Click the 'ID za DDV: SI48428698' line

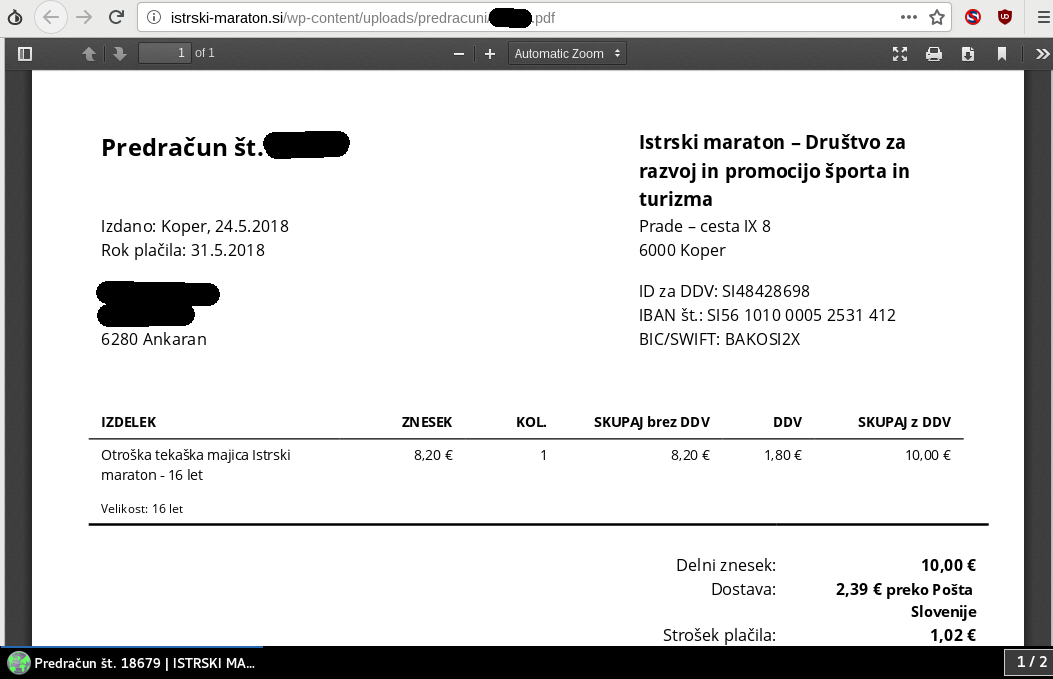coord(724,291)
